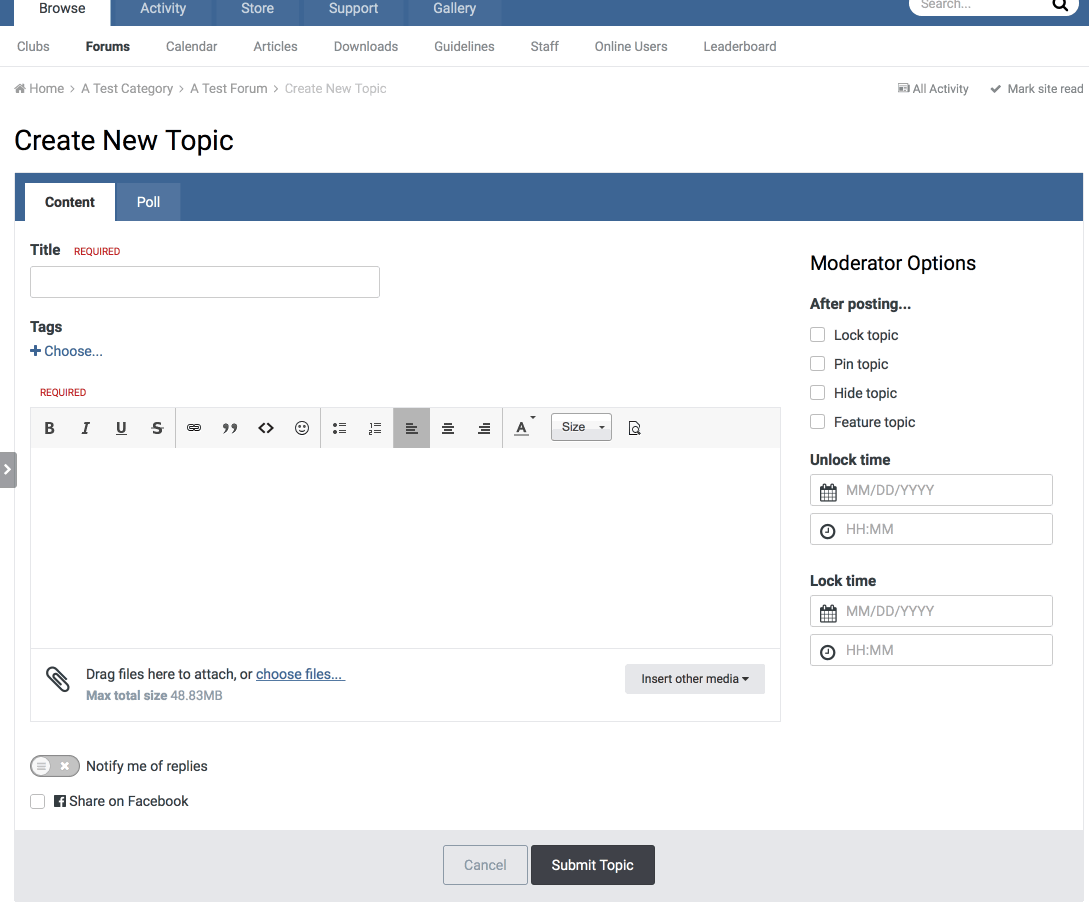1089x905 pixels.
Task: Open the text color picker
Action: point(522,428)
